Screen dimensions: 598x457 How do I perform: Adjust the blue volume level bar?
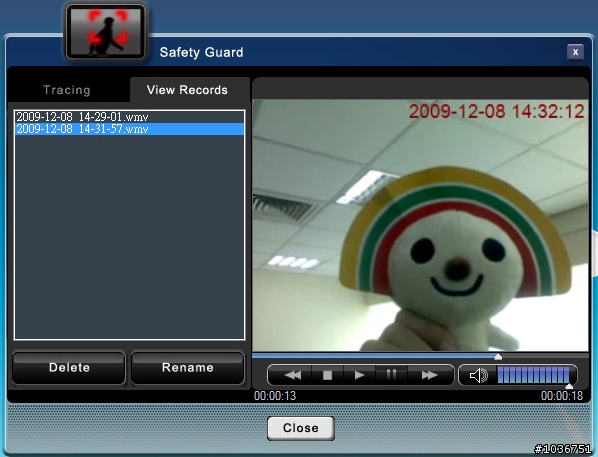[533, 375]
